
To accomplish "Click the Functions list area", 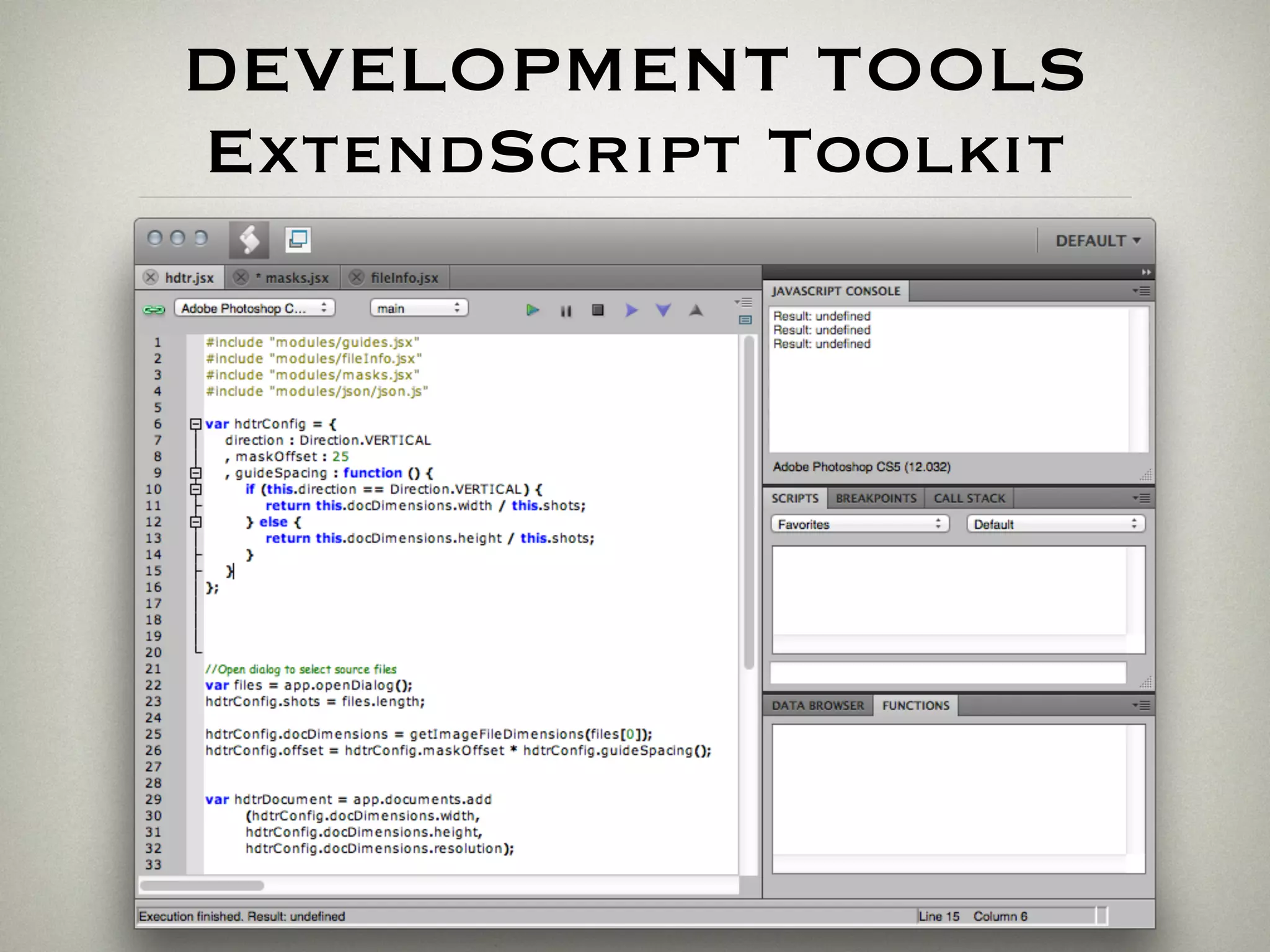I will [958, 798].
